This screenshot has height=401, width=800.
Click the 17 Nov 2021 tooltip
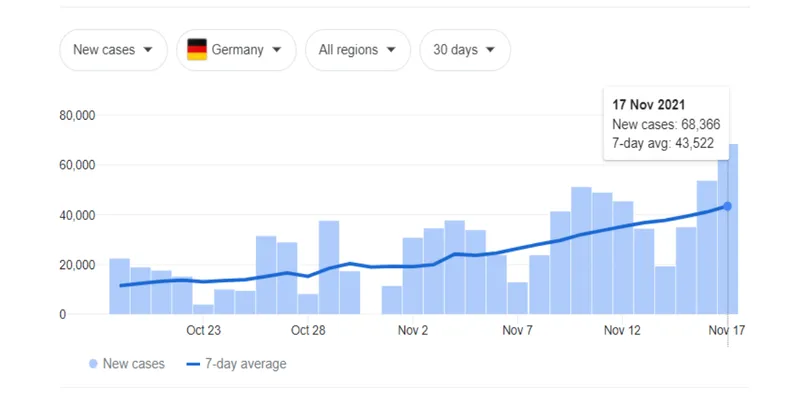coord(666,124)
